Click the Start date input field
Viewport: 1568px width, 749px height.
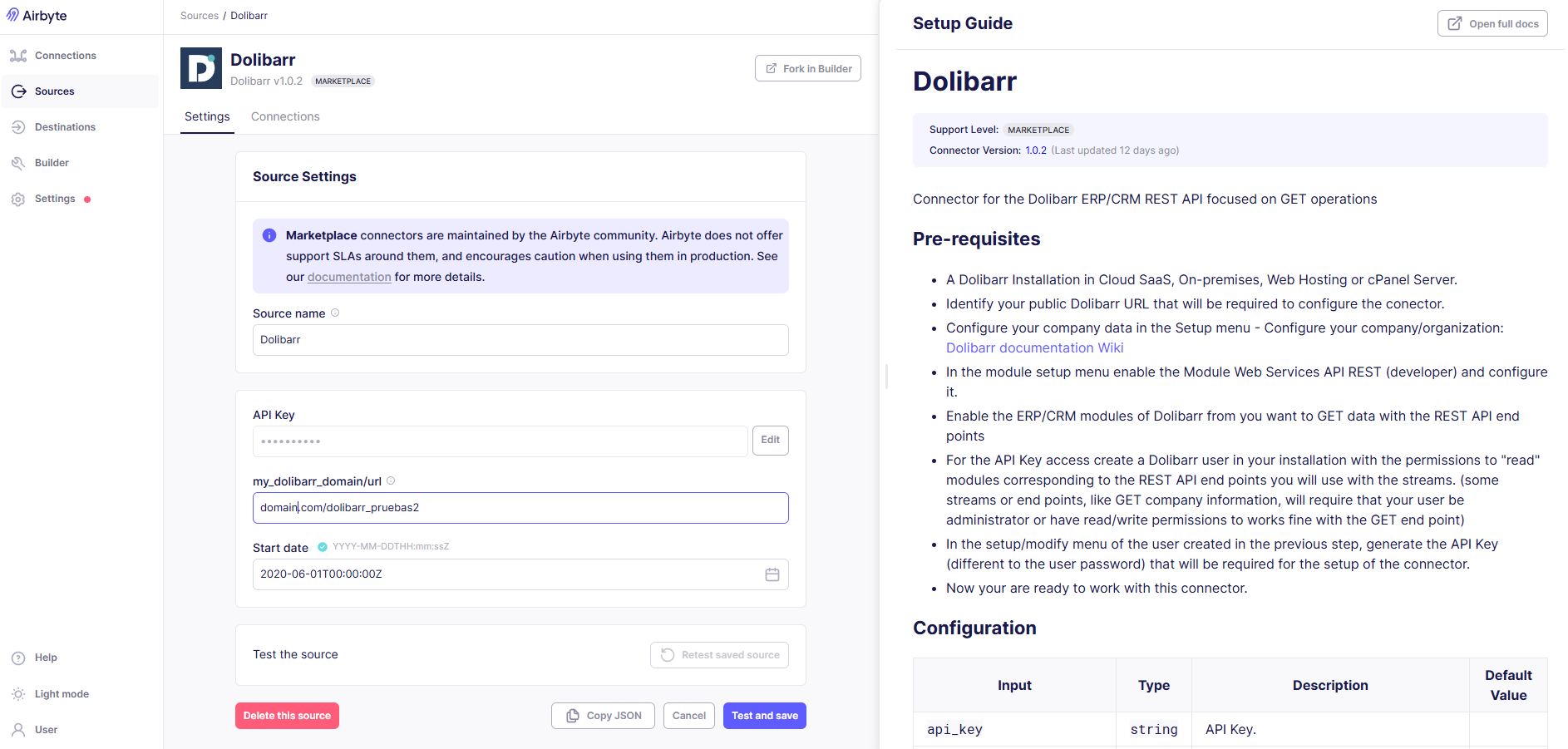click(520, 574)
